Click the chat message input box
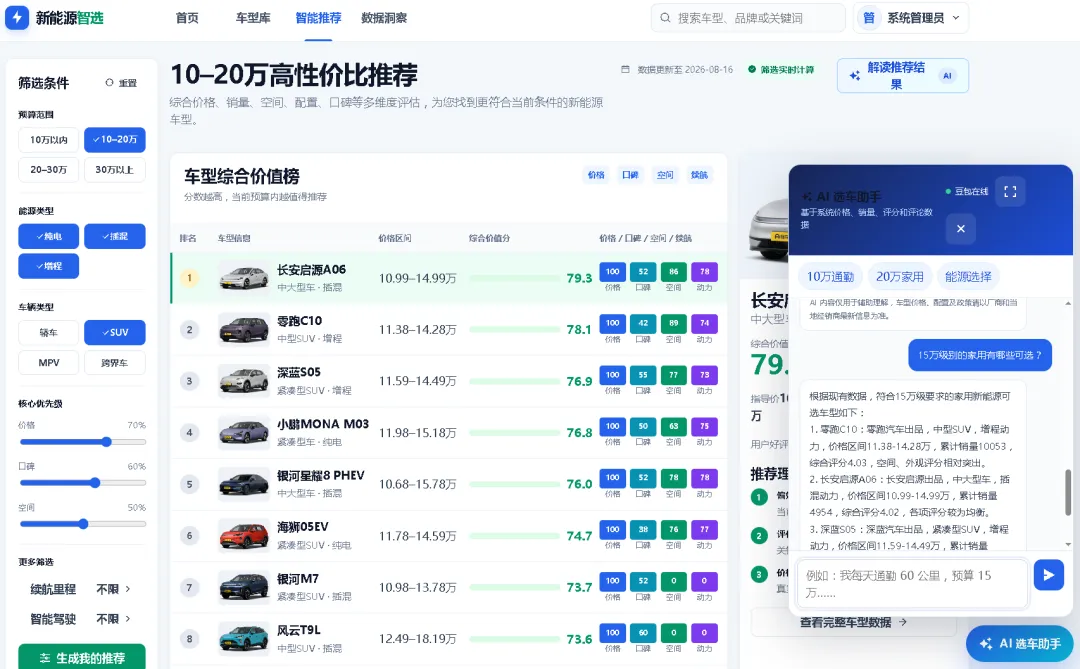The image size is (1080, 669). (912, 583)
